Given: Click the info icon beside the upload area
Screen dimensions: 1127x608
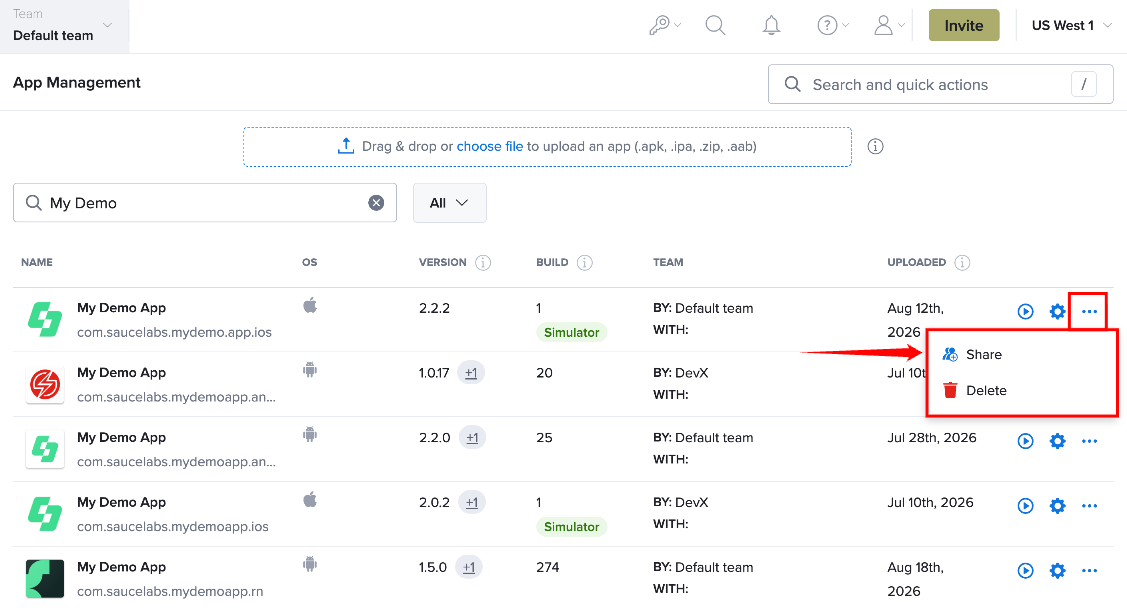Looking at the screenshot, I should [x=875, y=147].
